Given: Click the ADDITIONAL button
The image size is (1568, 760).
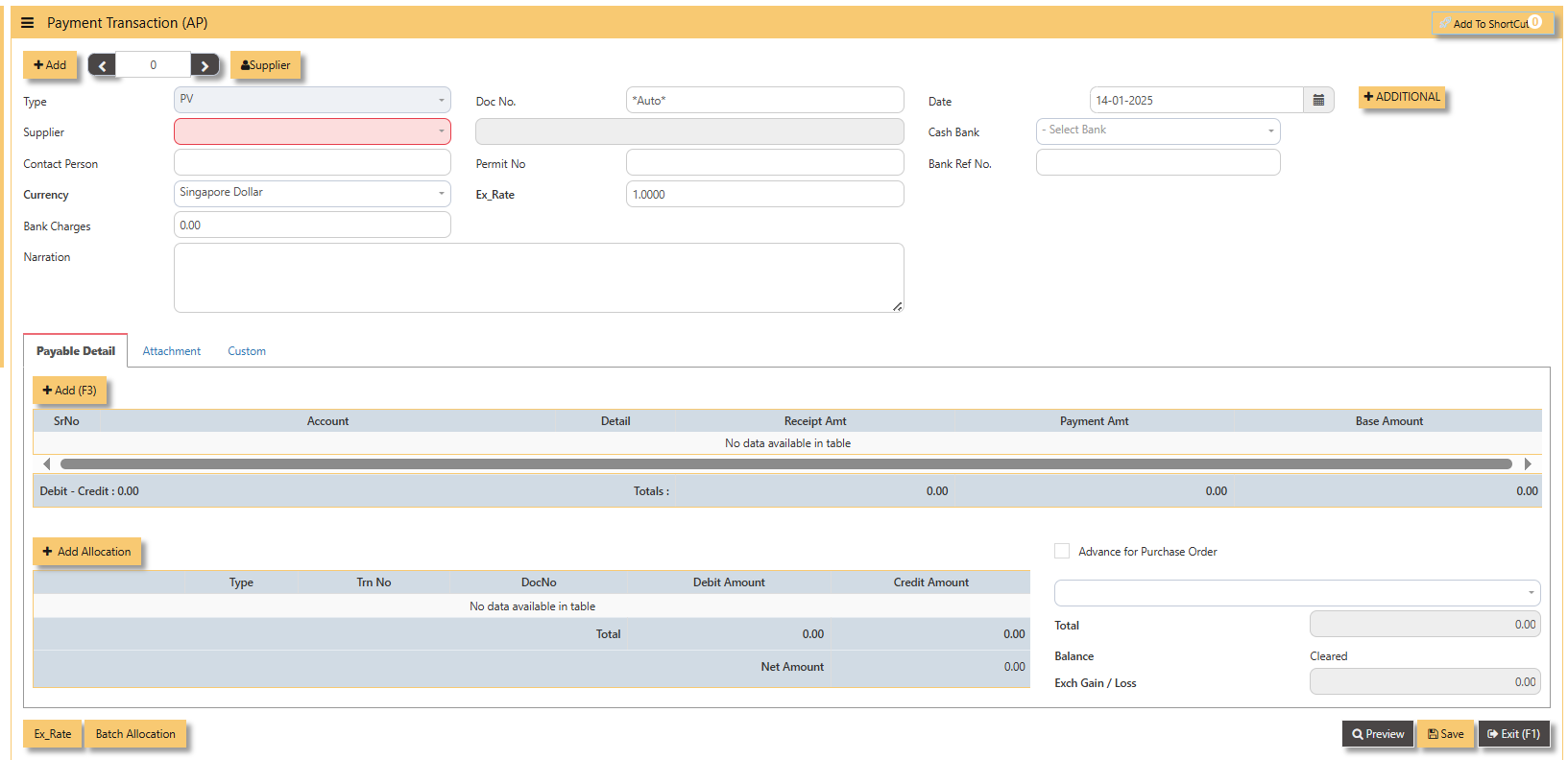Looking at the screenshot, I should click(x=1402, y=97).
